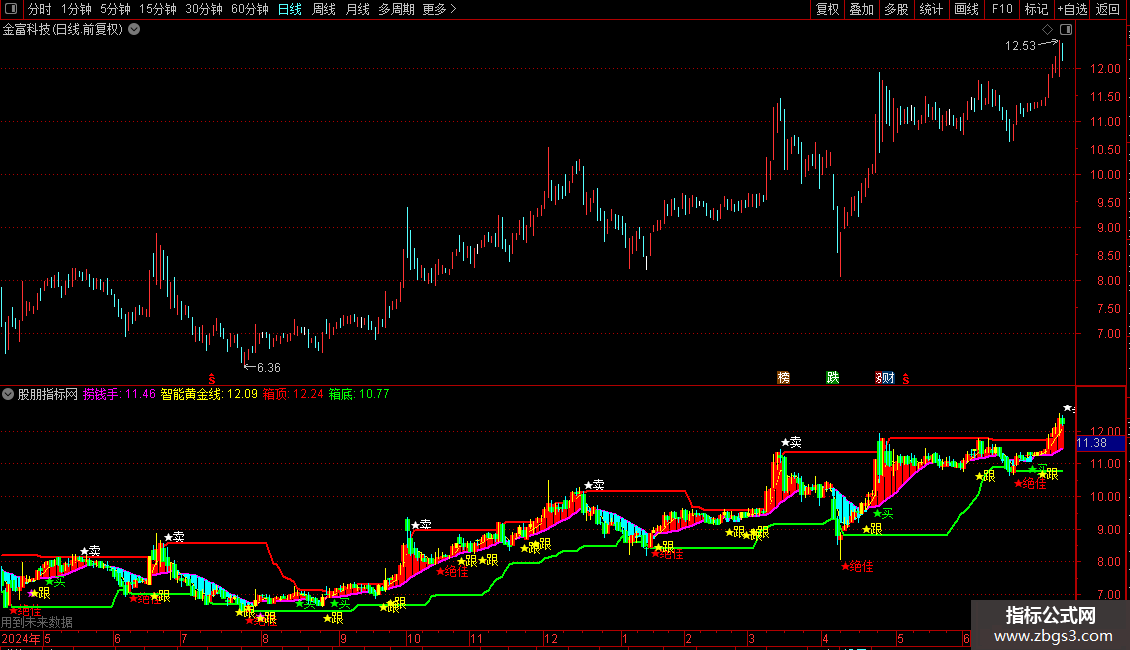
Task: Click the 箱底: 10.77 value
Action: pyautogui.click(x=359, y=394)
